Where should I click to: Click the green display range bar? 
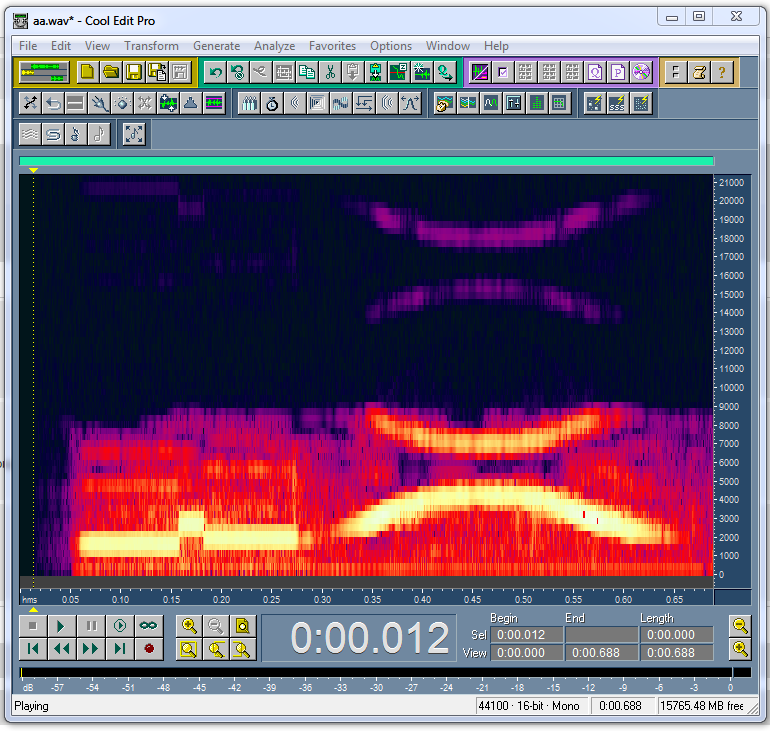click(366, 161)
